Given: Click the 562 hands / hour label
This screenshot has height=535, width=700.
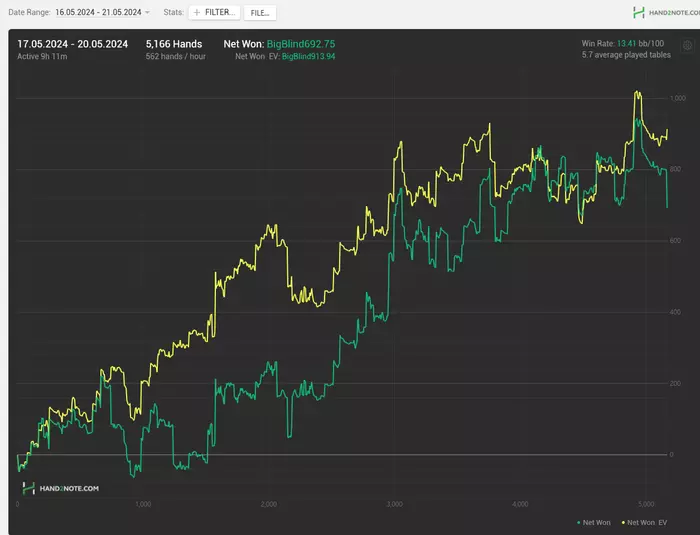Looking at the screenshot, I should [175, 56].
